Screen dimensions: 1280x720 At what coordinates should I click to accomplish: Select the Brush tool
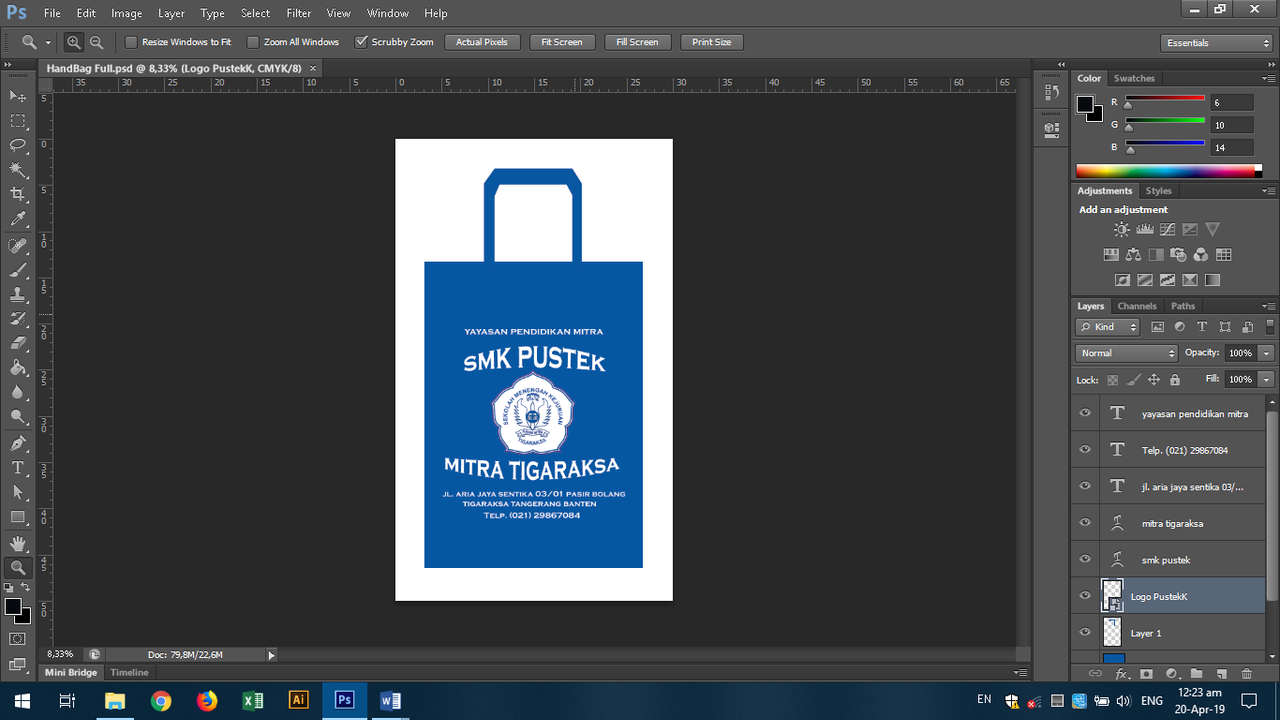[x=18, y=270]
